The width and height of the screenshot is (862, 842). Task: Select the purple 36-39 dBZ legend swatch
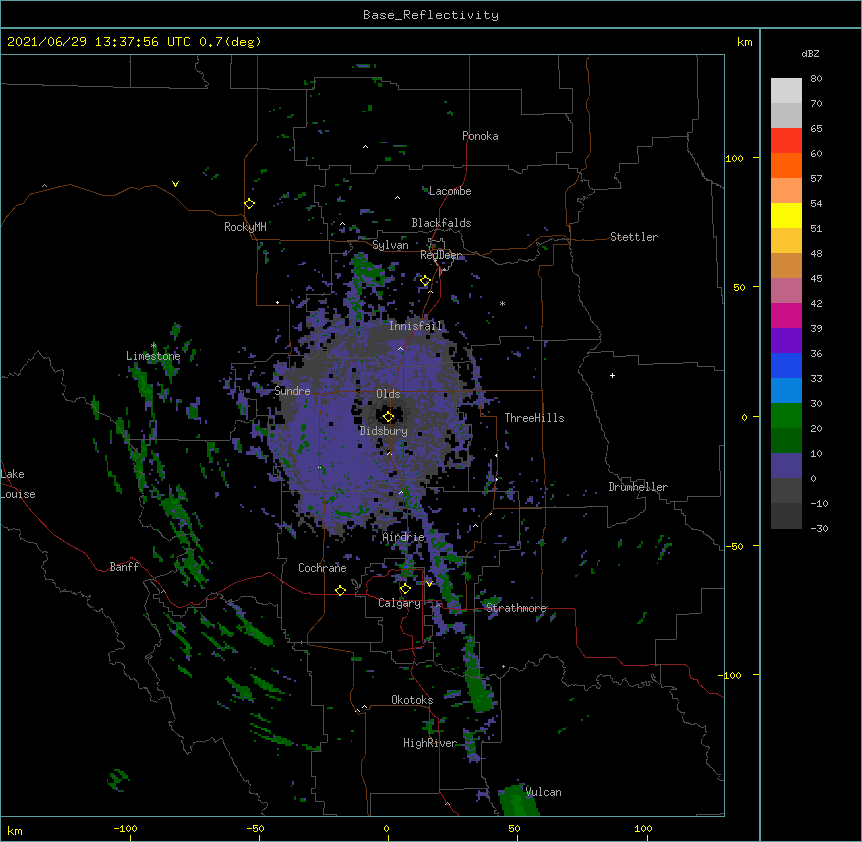click(x=786, y=341)
